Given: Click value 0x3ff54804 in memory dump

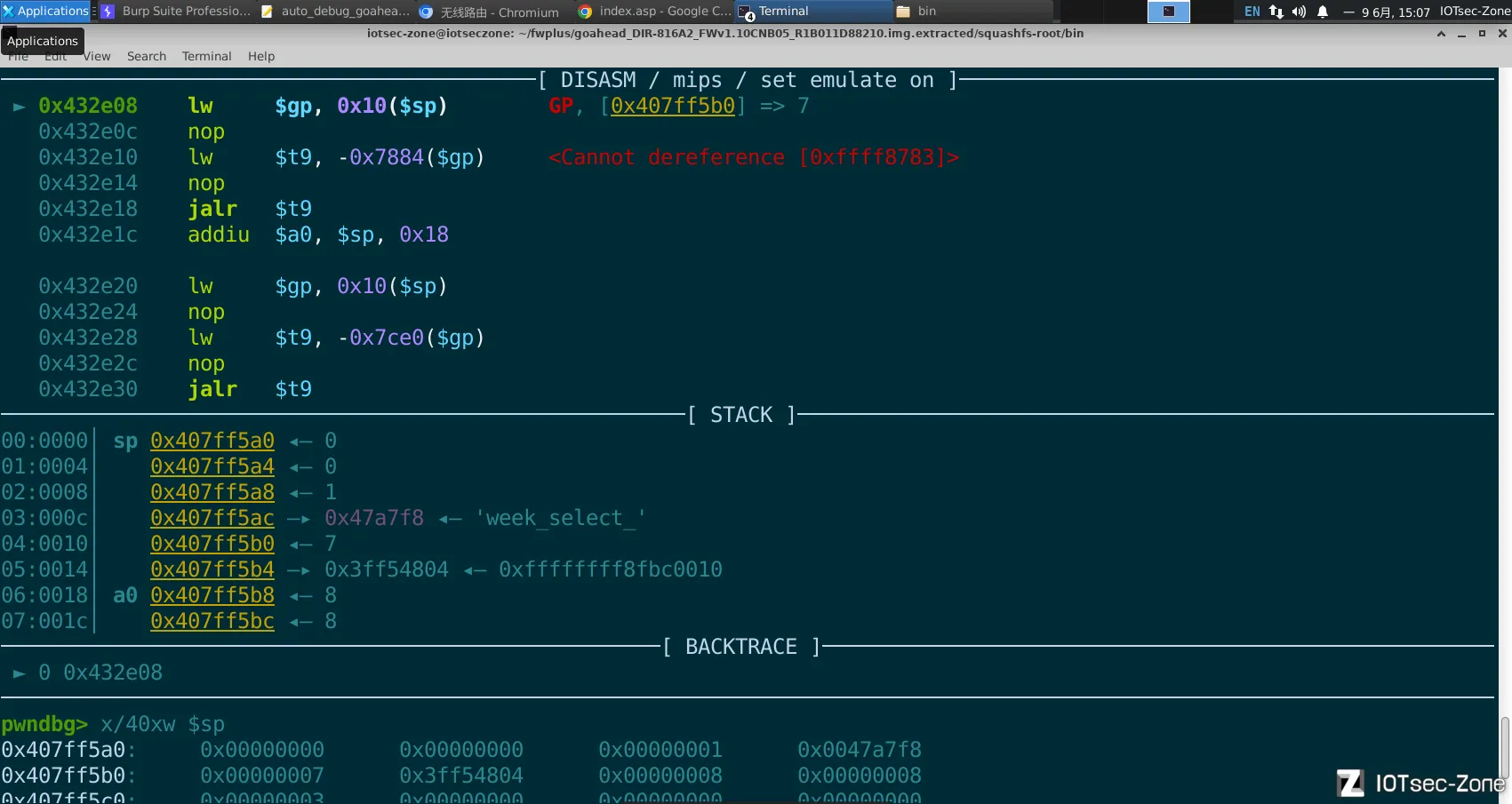Looking at the screenshot, I should [461, 776].
